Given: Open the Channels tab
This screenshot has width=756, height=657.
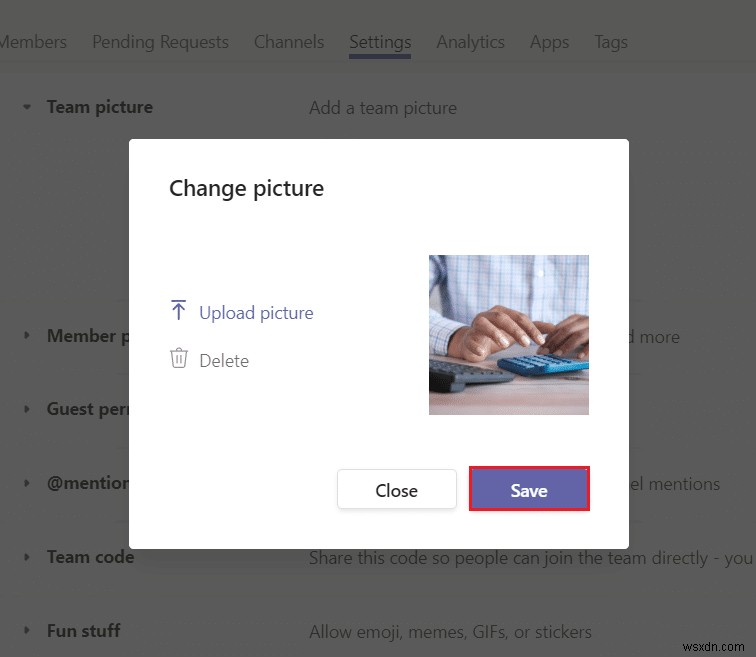Looking at the screenshot, I should (289, 42).
